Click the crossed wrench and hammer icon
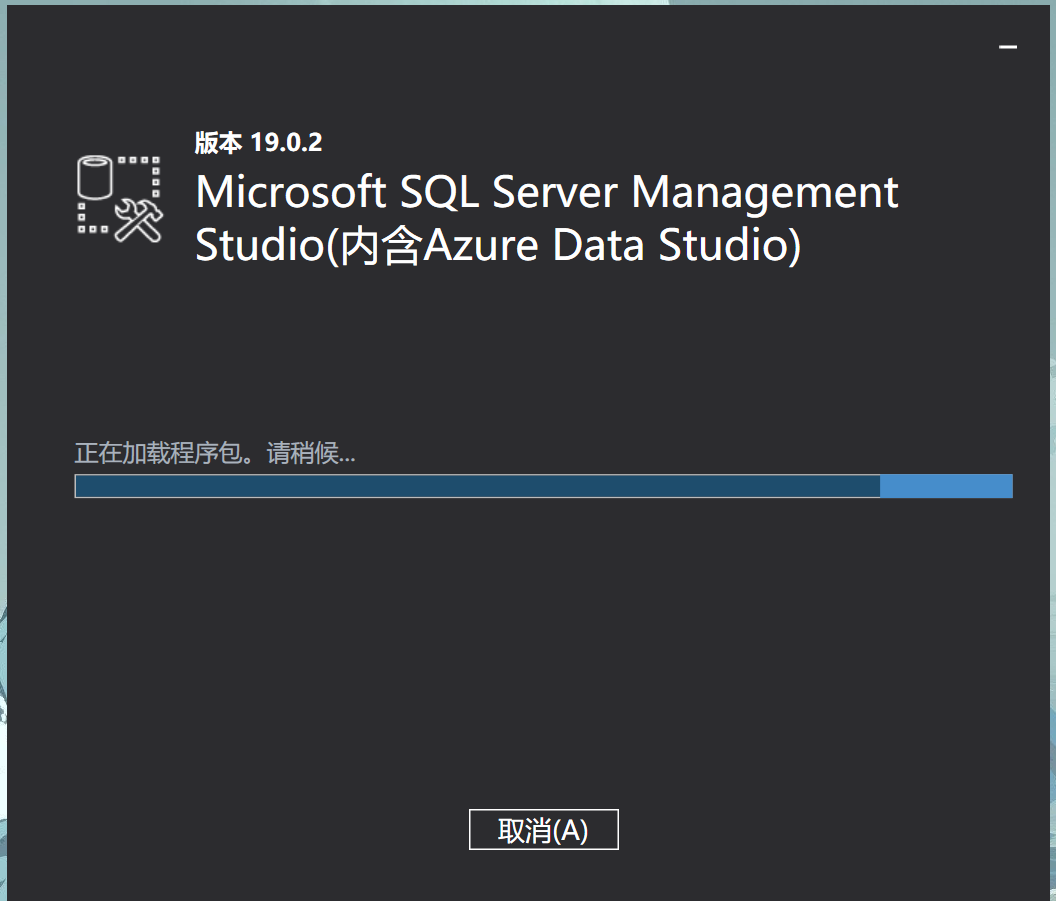 (138, 220)
